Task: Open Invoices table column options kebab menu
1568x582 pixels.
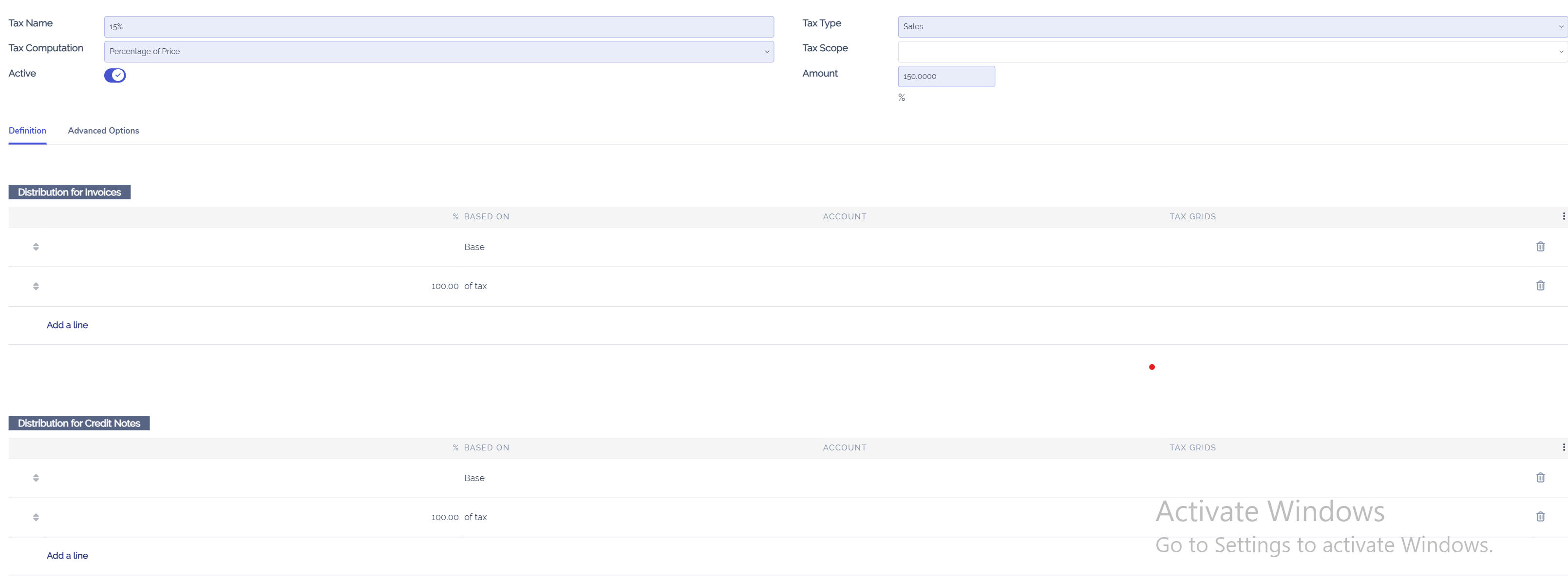Action: click(1563, 216)
